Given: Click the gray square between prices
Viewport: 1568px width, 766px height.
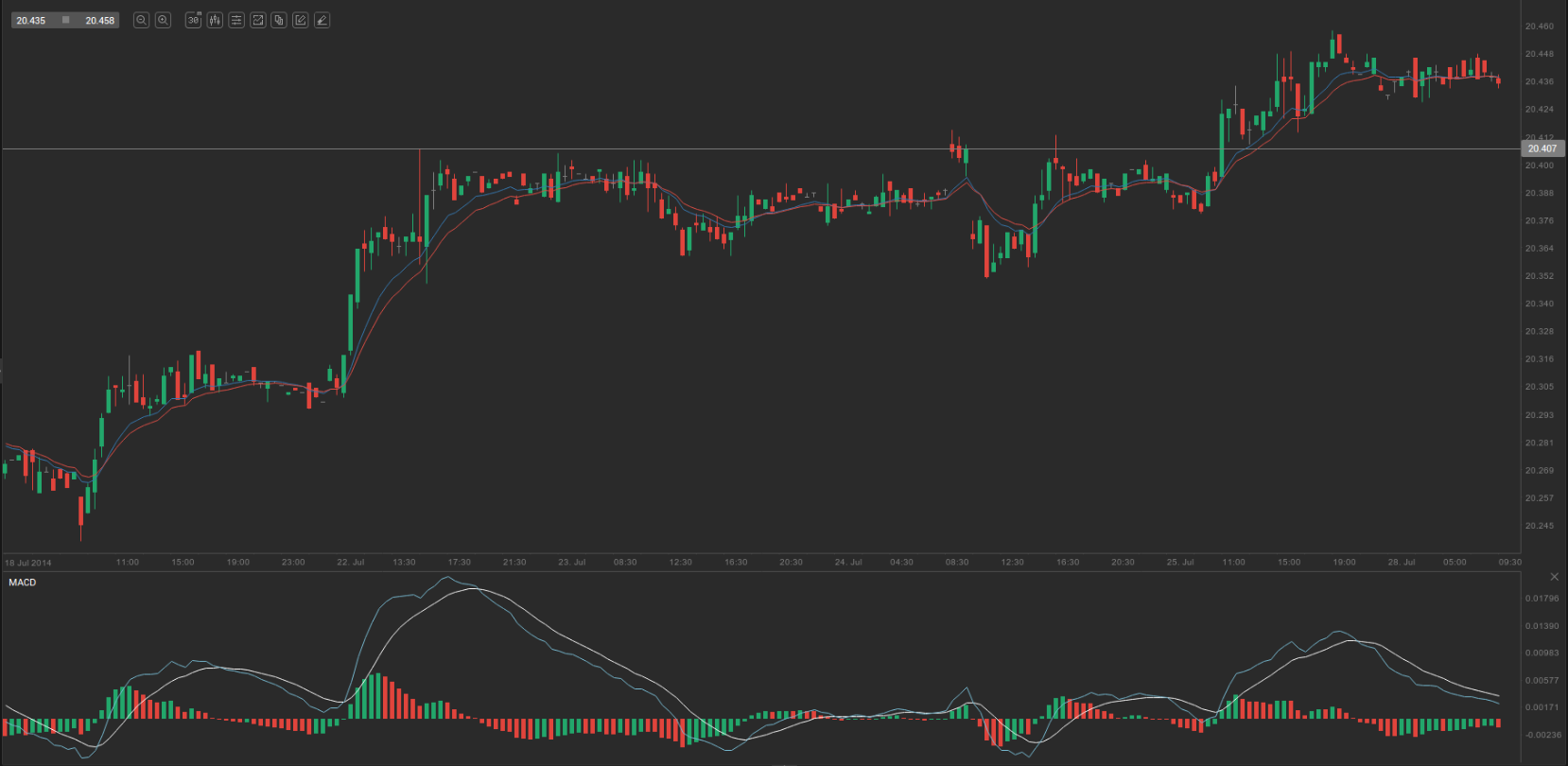Looking at the screenshot, I should coord(65,20).
